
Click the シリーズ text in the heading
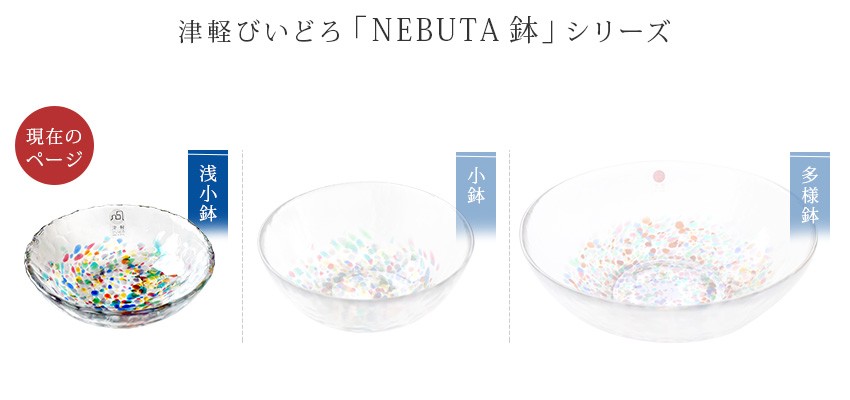619,32
